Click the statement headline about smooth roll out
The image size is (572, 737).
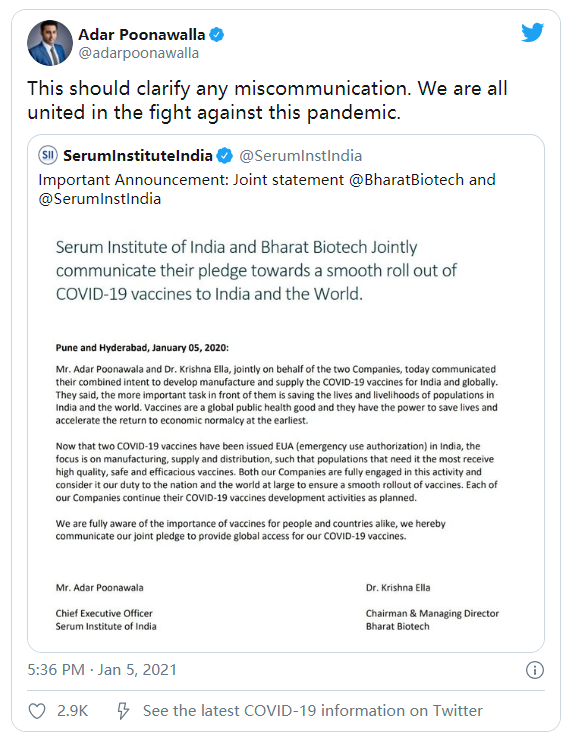[x=256, y=270]
